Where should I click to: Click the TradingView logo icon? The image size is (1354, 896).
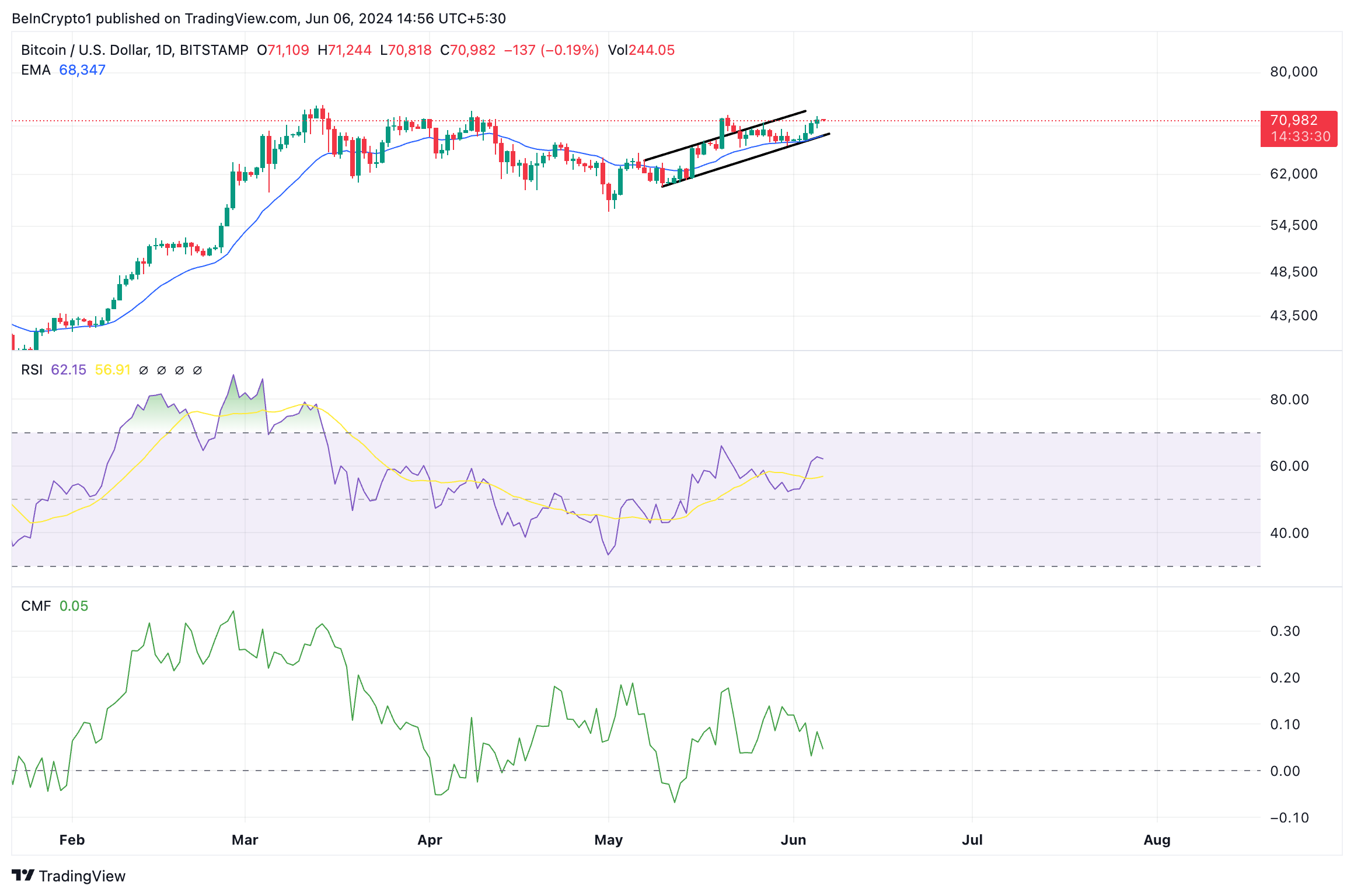[23, 875]
